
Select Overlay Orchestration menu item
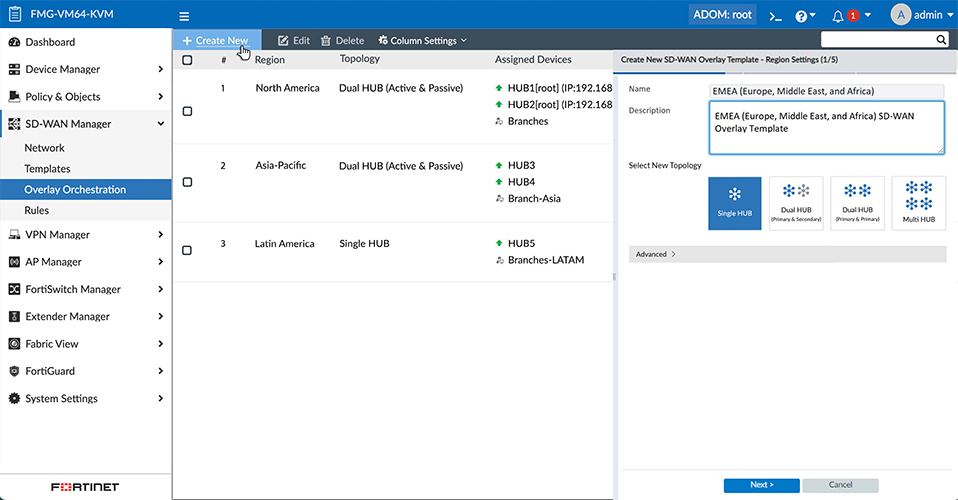[x=86, y=189]
